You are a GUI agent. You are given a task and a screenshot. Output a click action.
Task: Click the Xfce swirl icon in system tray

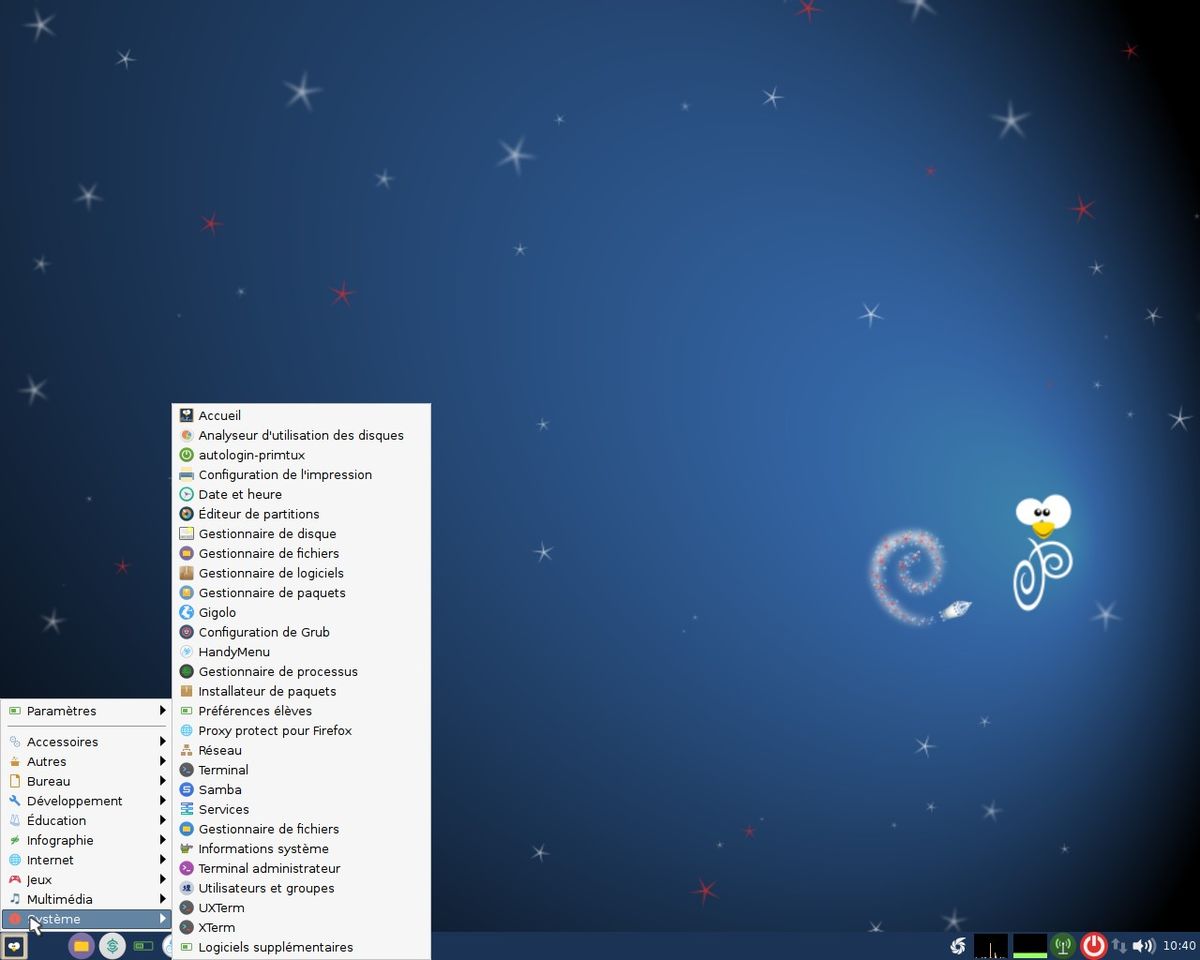(957, 945)
